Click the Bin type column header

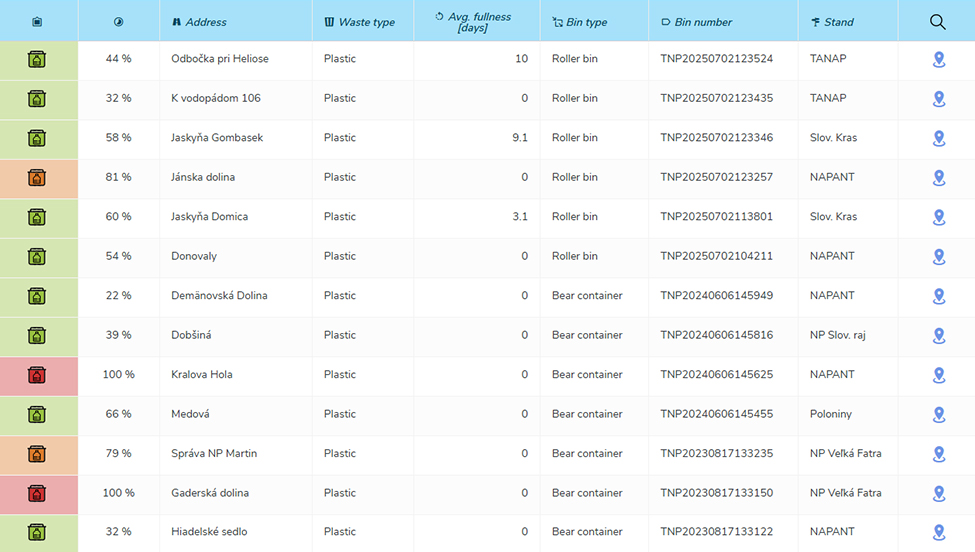coord(586,22)
